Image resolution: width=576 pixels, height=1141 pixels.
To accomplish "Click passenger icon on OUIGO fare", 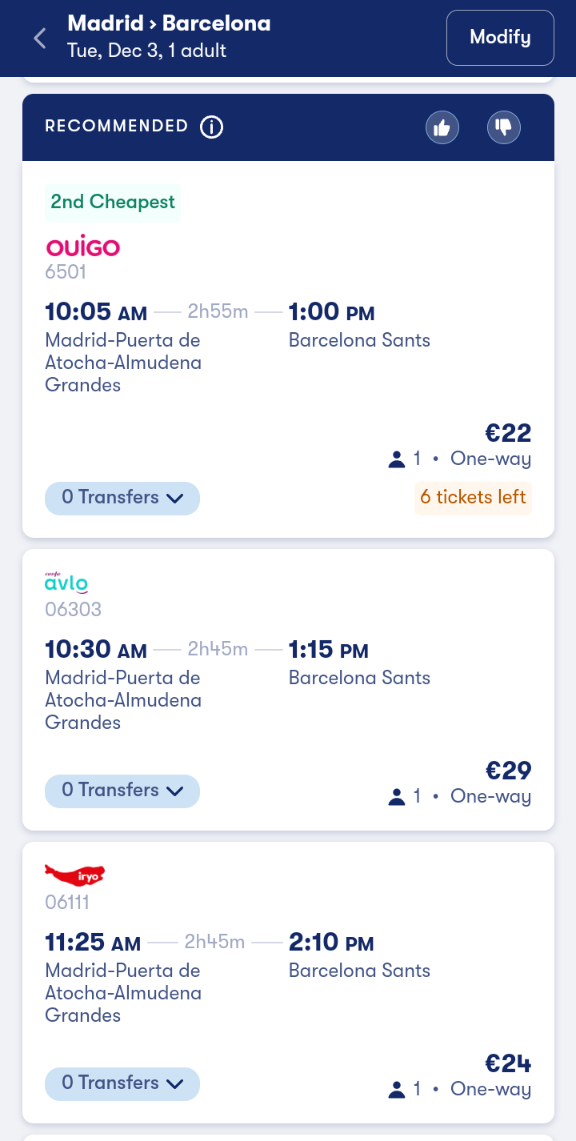I will [396, 459].
